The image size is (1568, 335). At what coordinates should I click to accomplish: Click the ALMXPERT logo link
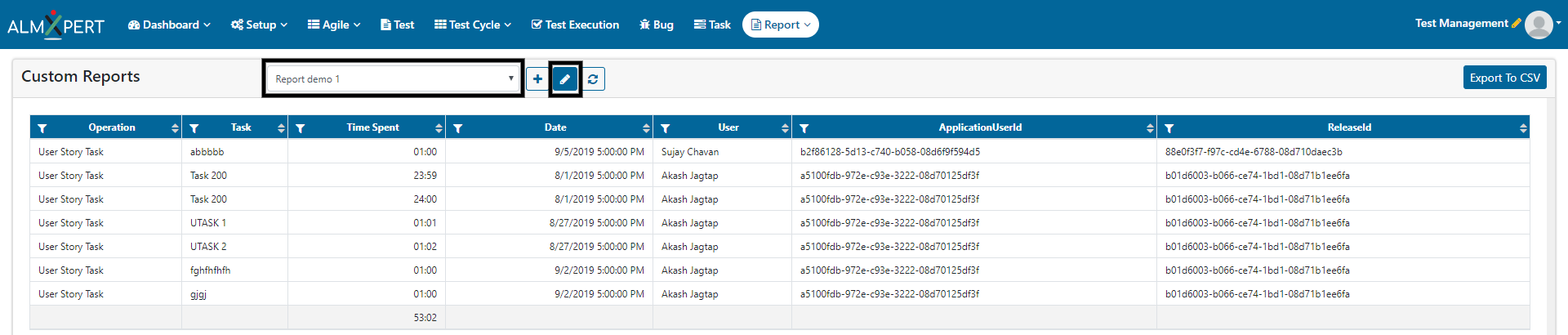[56, 25]
